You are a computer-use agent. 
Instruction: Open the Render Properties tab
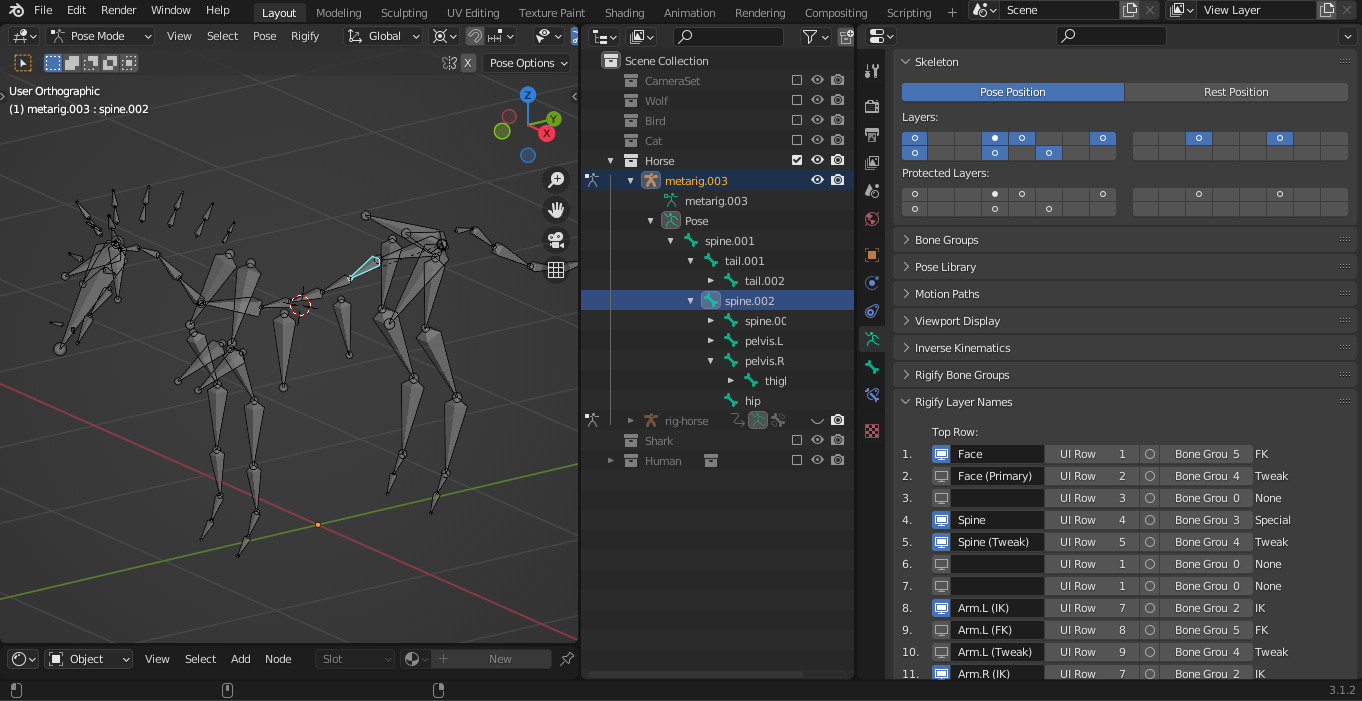[871, 104]
